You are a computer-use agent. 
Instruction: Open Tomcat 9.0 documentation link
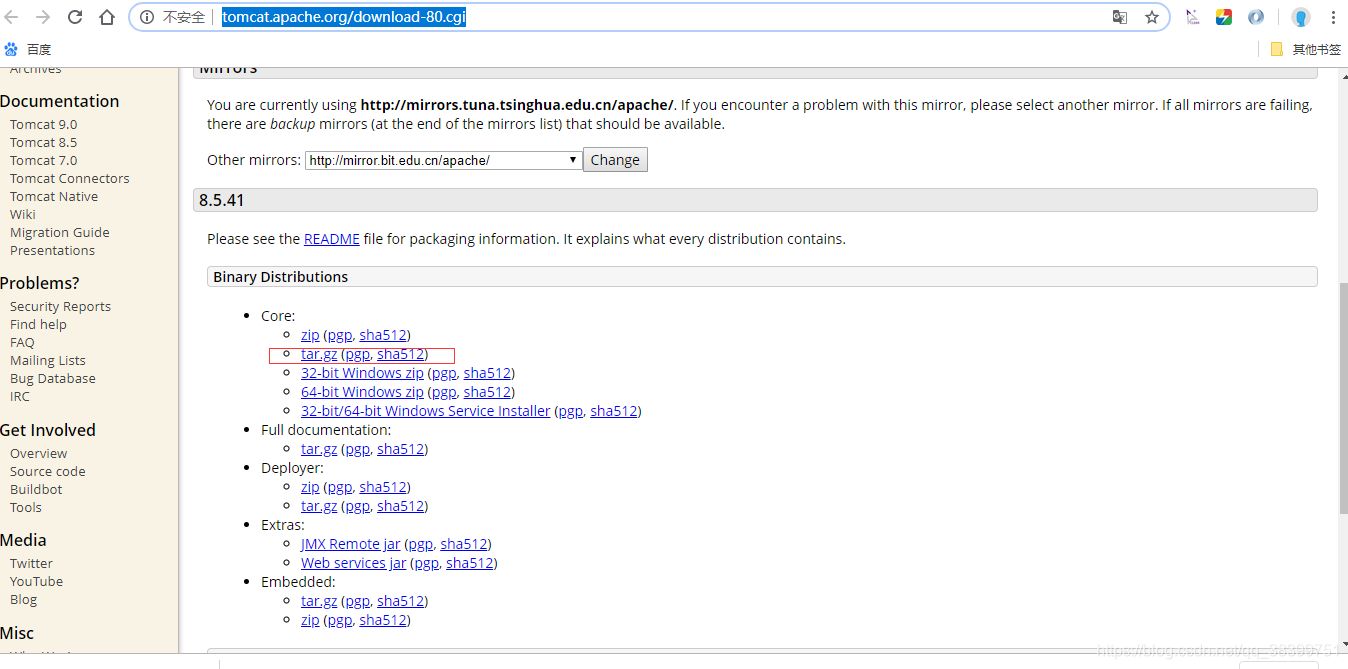click(43, 124)
